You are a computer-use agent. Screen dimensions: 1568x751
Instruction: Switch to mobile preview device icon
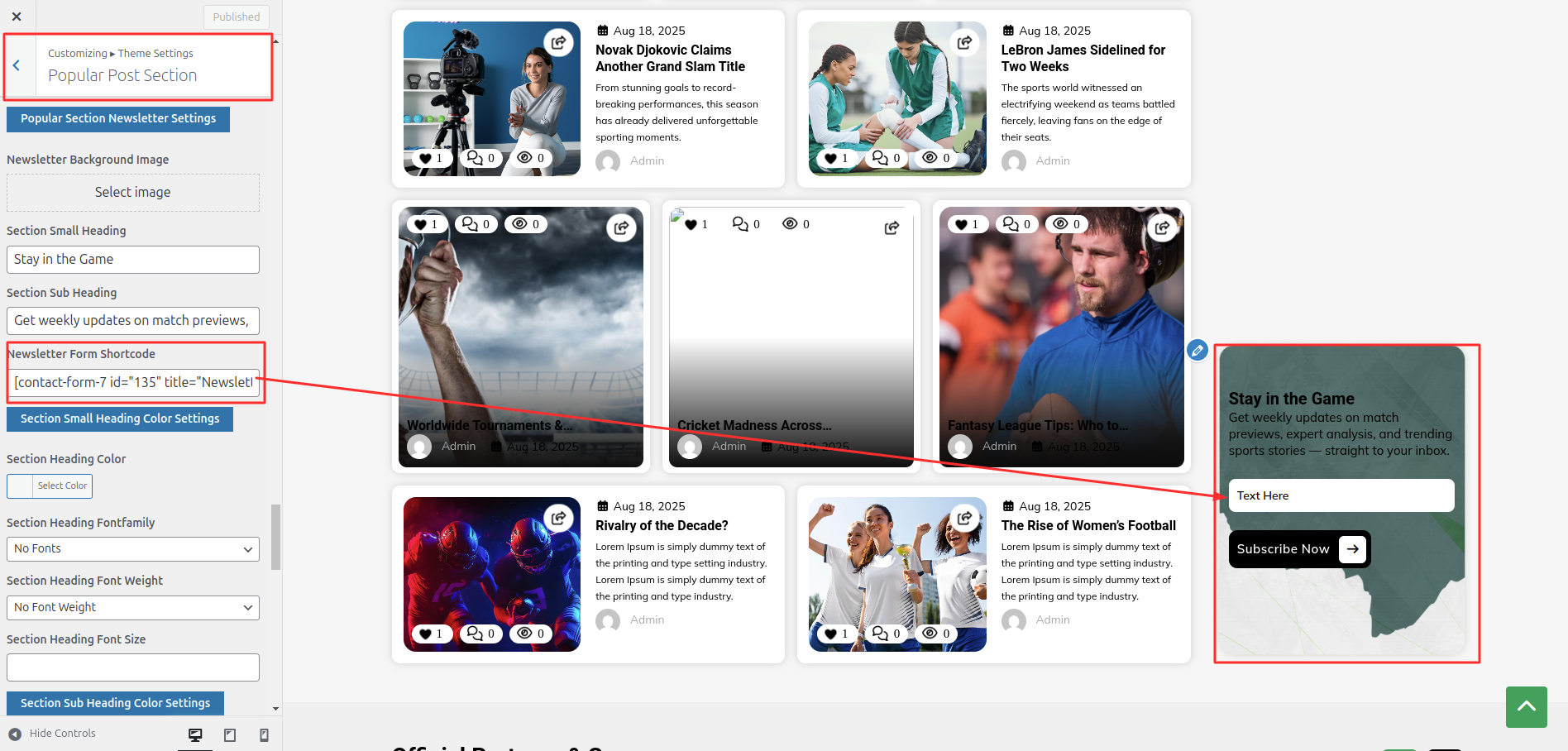coord(264,734)
